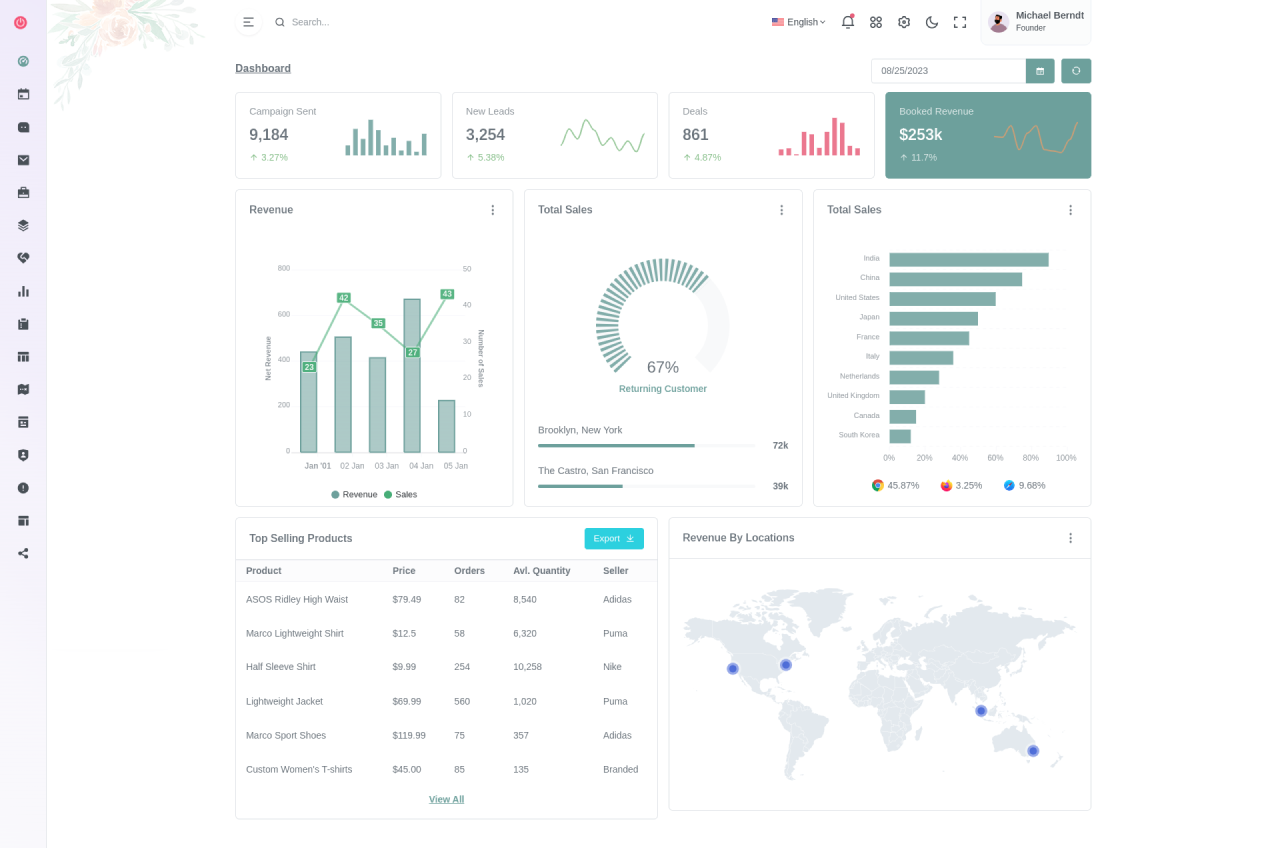Click the Orders column header
The width and height of the screenshot is (1280, 848).
point(469,571)
